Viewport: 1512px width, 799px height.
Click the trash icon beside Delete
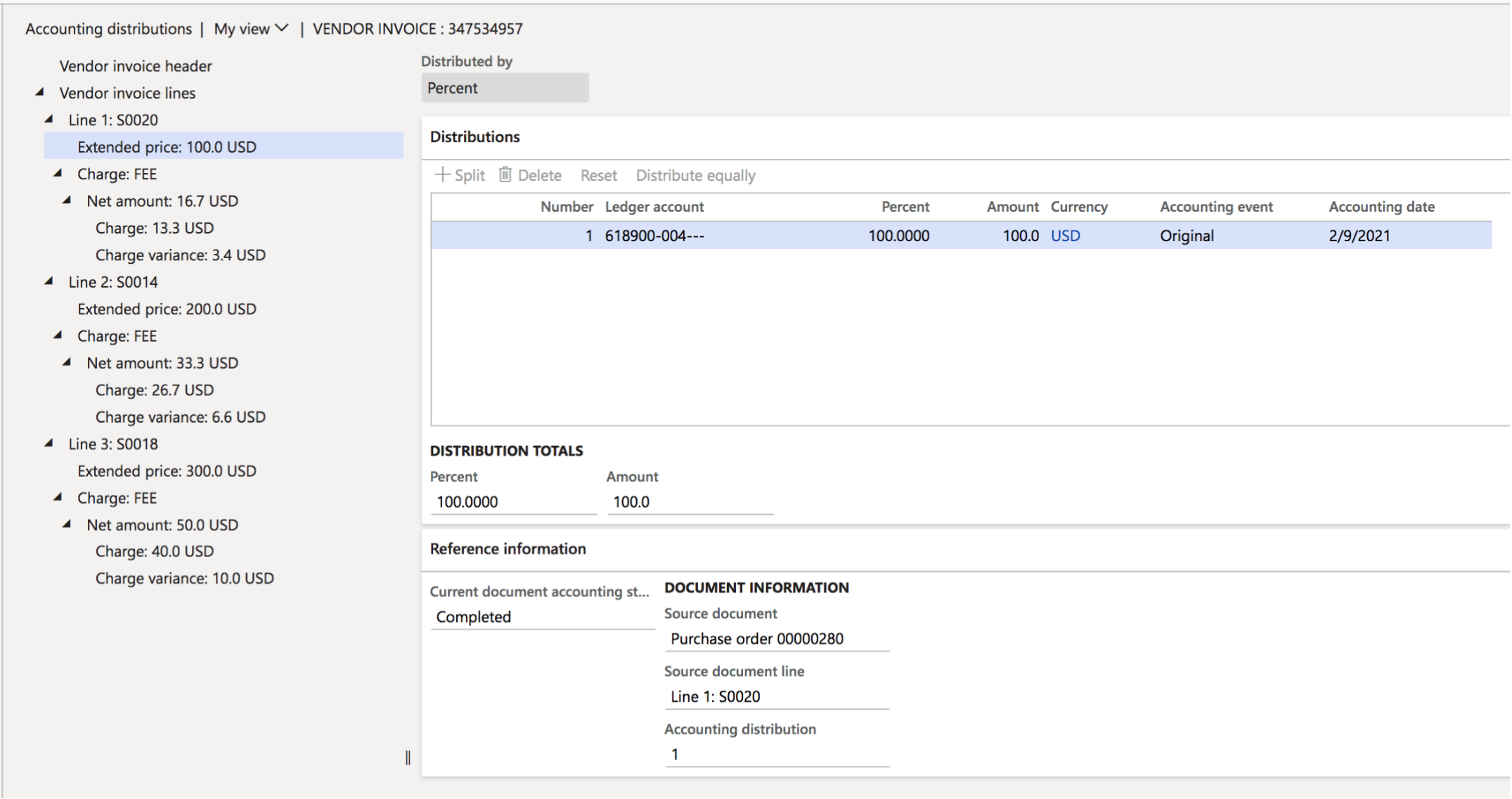[x=505, y=174]
